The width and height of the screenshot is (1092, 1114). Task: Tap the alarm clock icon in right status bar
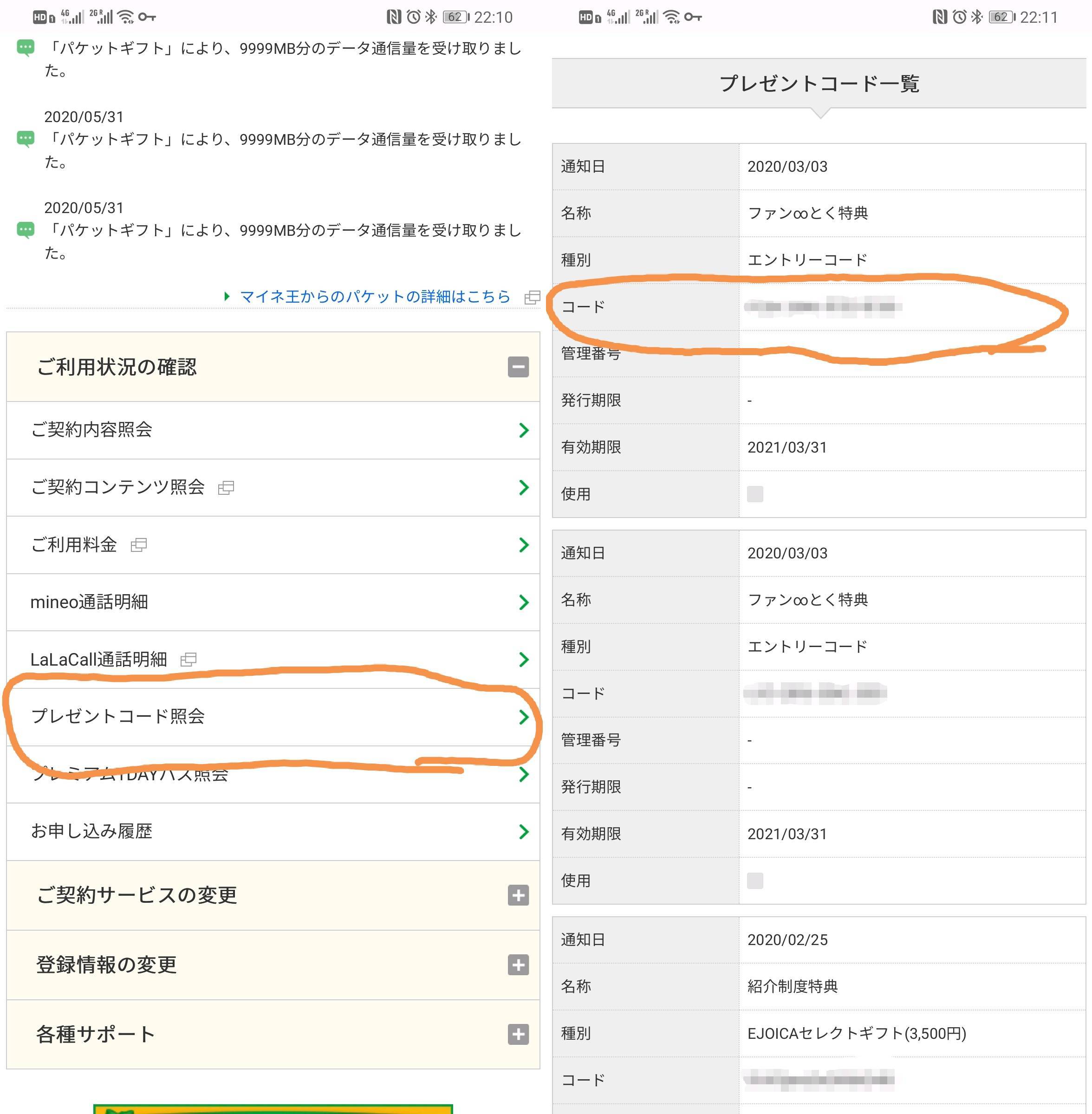[x=959, y=17]
